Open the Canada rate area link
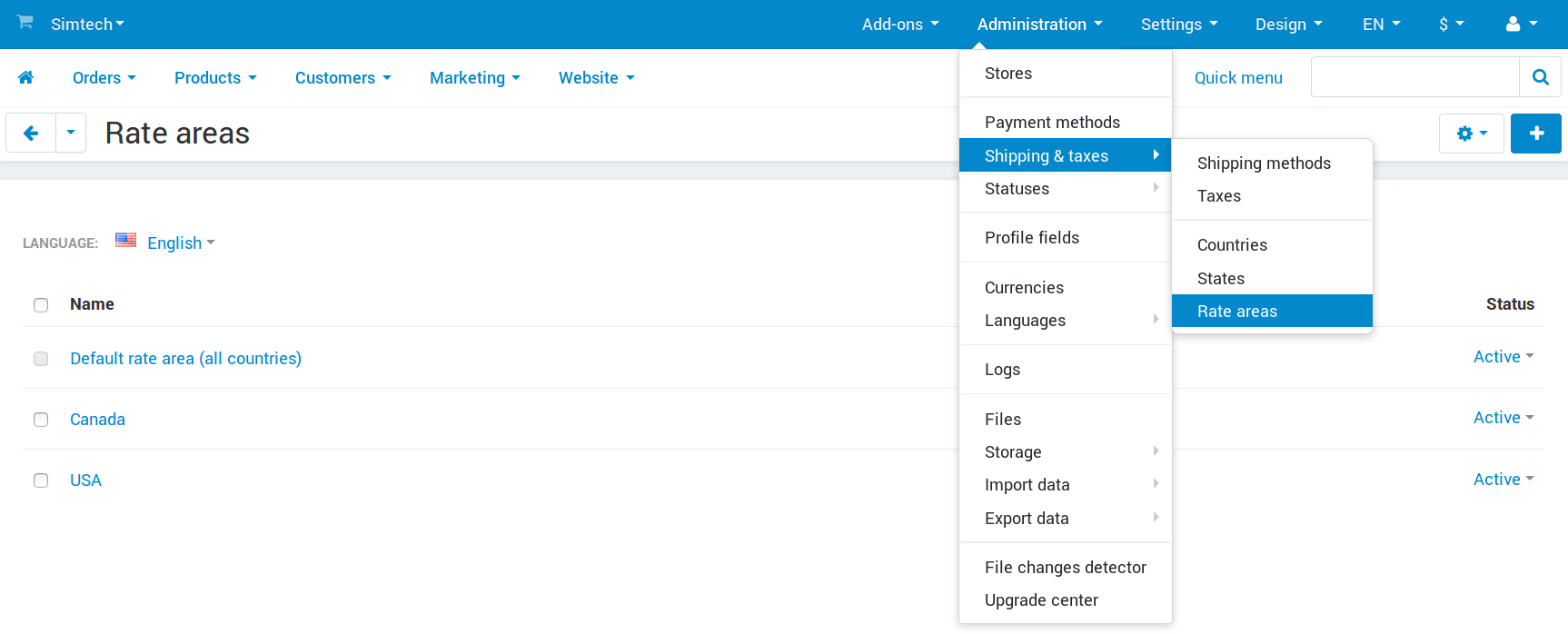The image size is (1568, 634). pos(97,420)
